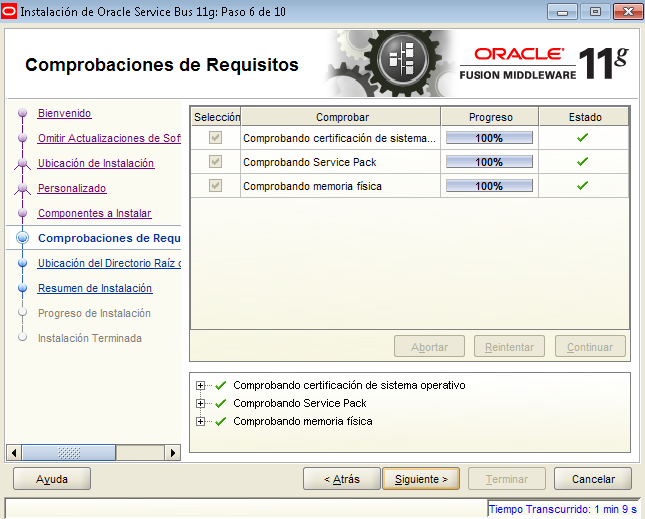The height and width of the screenshot is (519, 645).
Task: Open Ayuda help button
Action: 52,479
